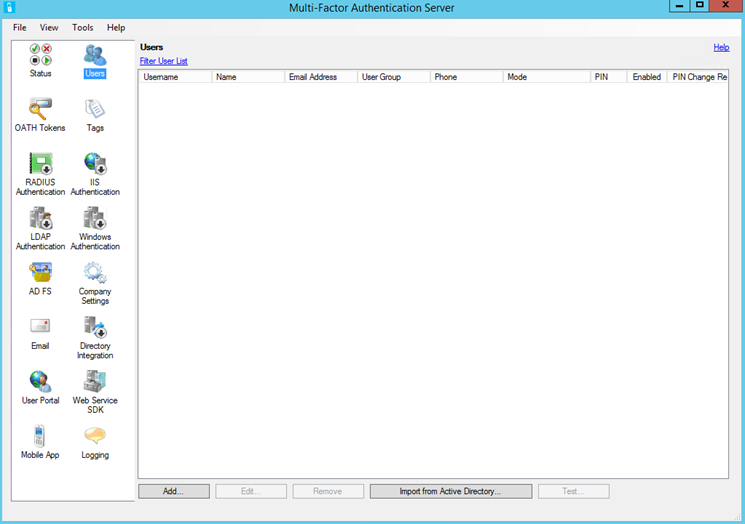
Task: Open Web Service SDK section
Action: tap(95, 392)
